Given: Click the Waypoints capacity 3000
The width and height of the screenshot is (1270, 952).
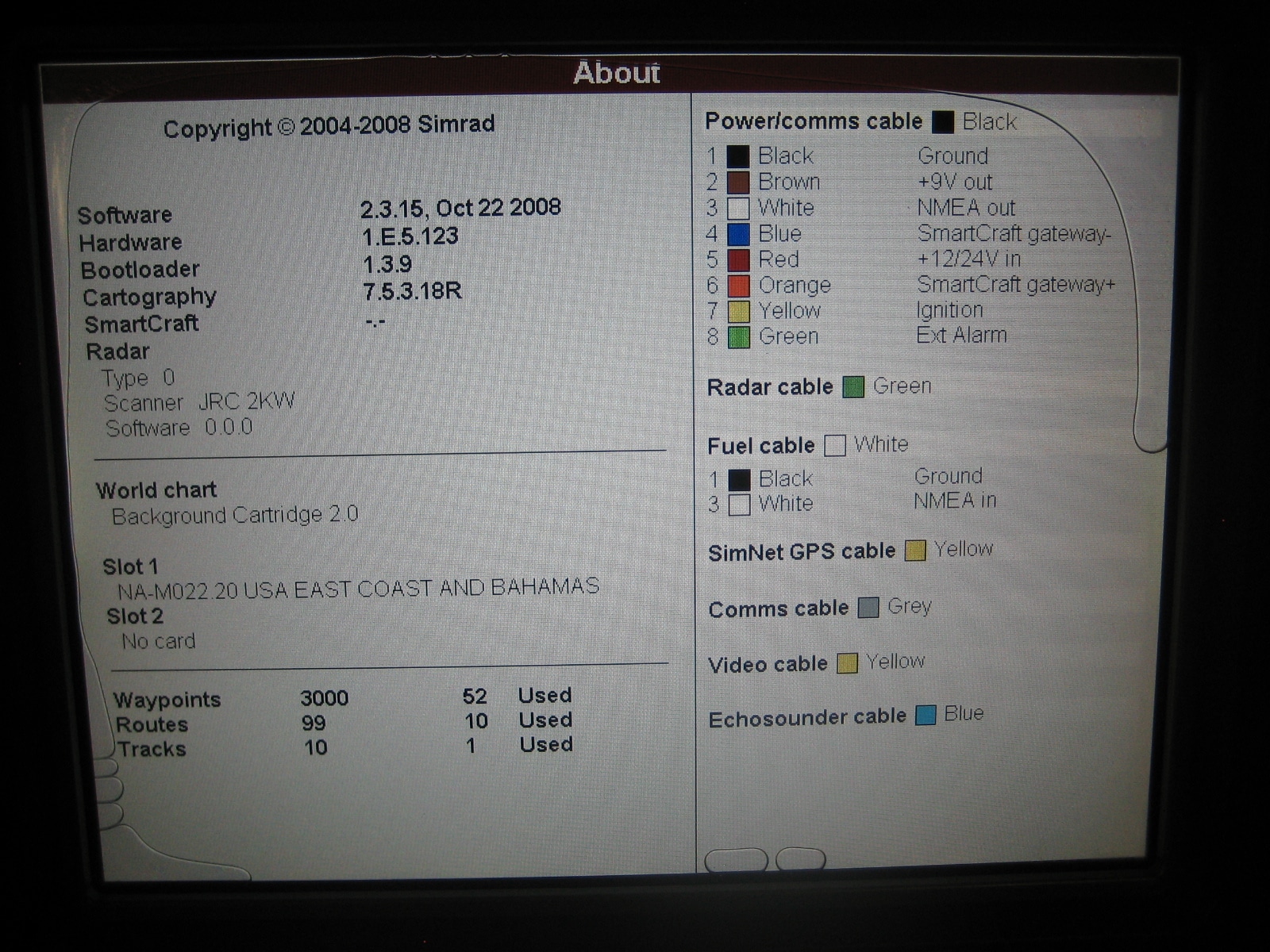Looking at the screenshot, I should click(325, 698).
